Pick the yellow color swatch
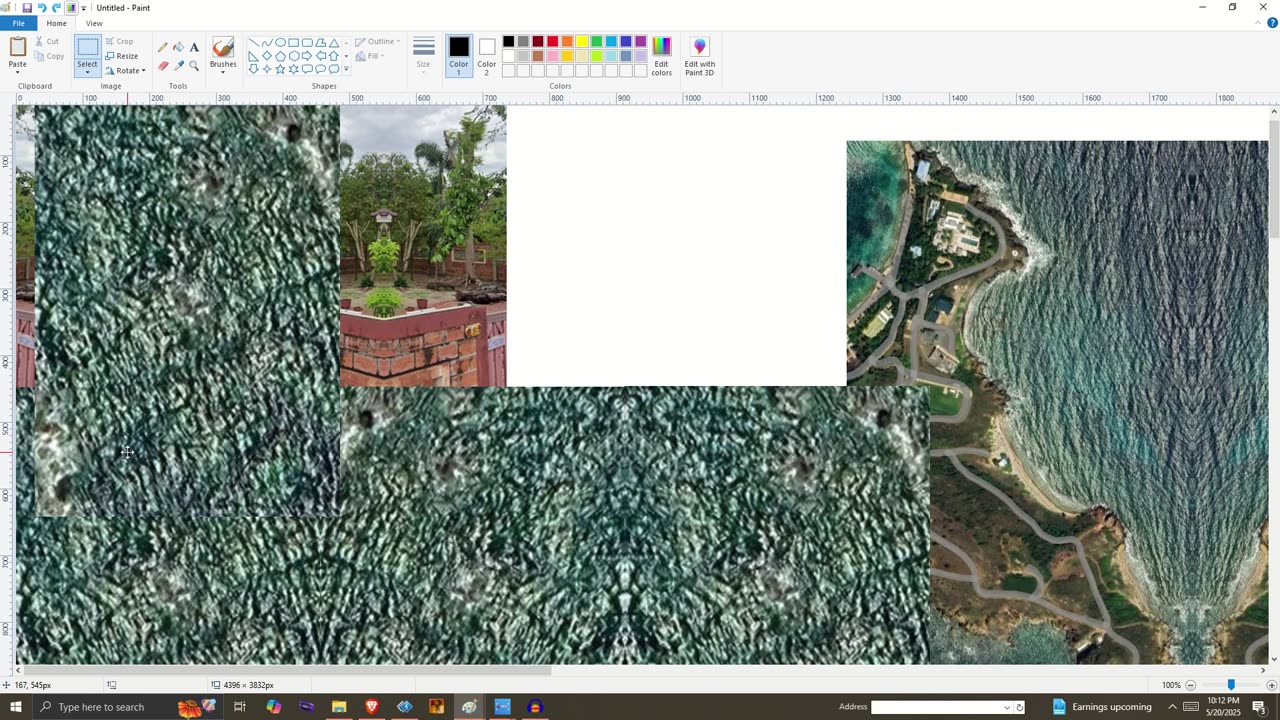This screenshot has width=1280, height=720. click(x=582, y=41)
